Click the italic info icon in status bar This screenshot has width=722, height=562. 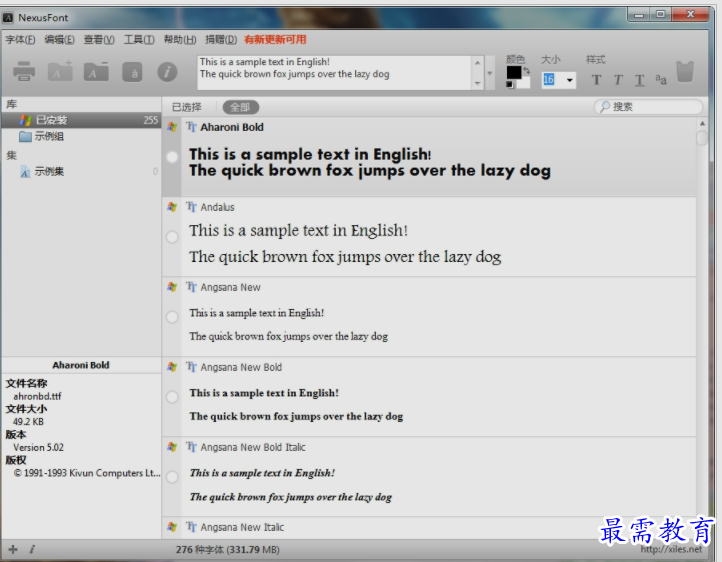tap(32, 549)
